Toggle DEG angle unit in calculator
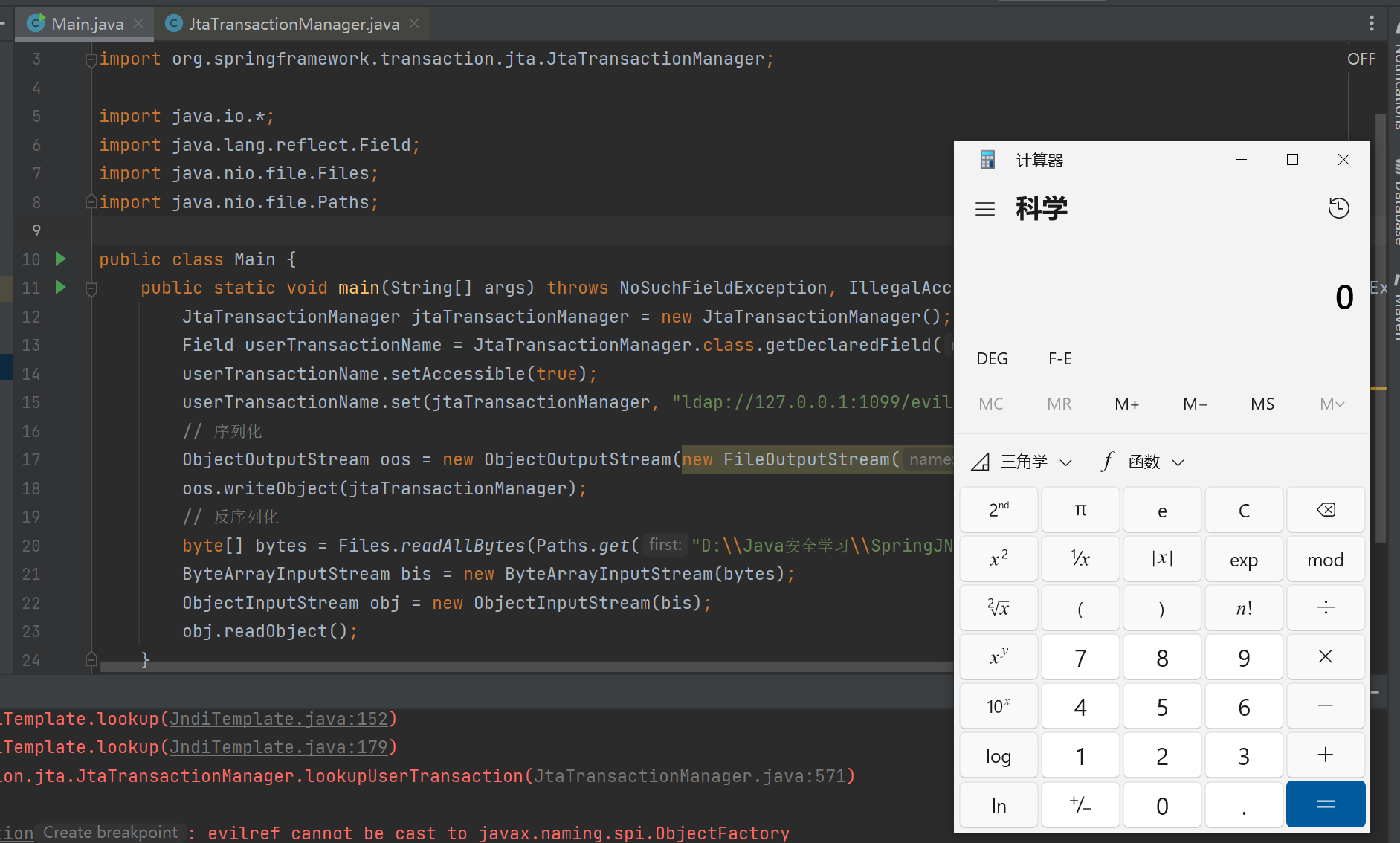 point(992,358)
